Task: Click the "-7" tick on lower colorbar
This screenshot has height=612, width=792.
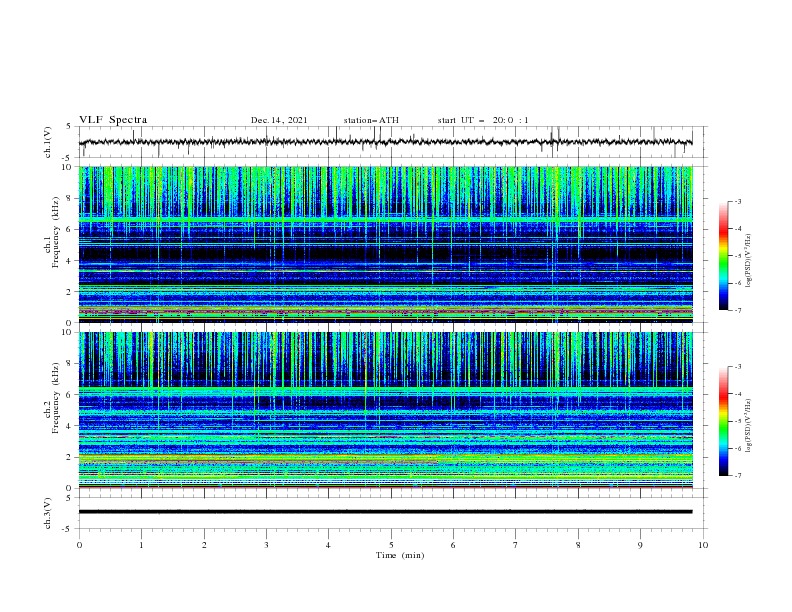Action: 737,476
